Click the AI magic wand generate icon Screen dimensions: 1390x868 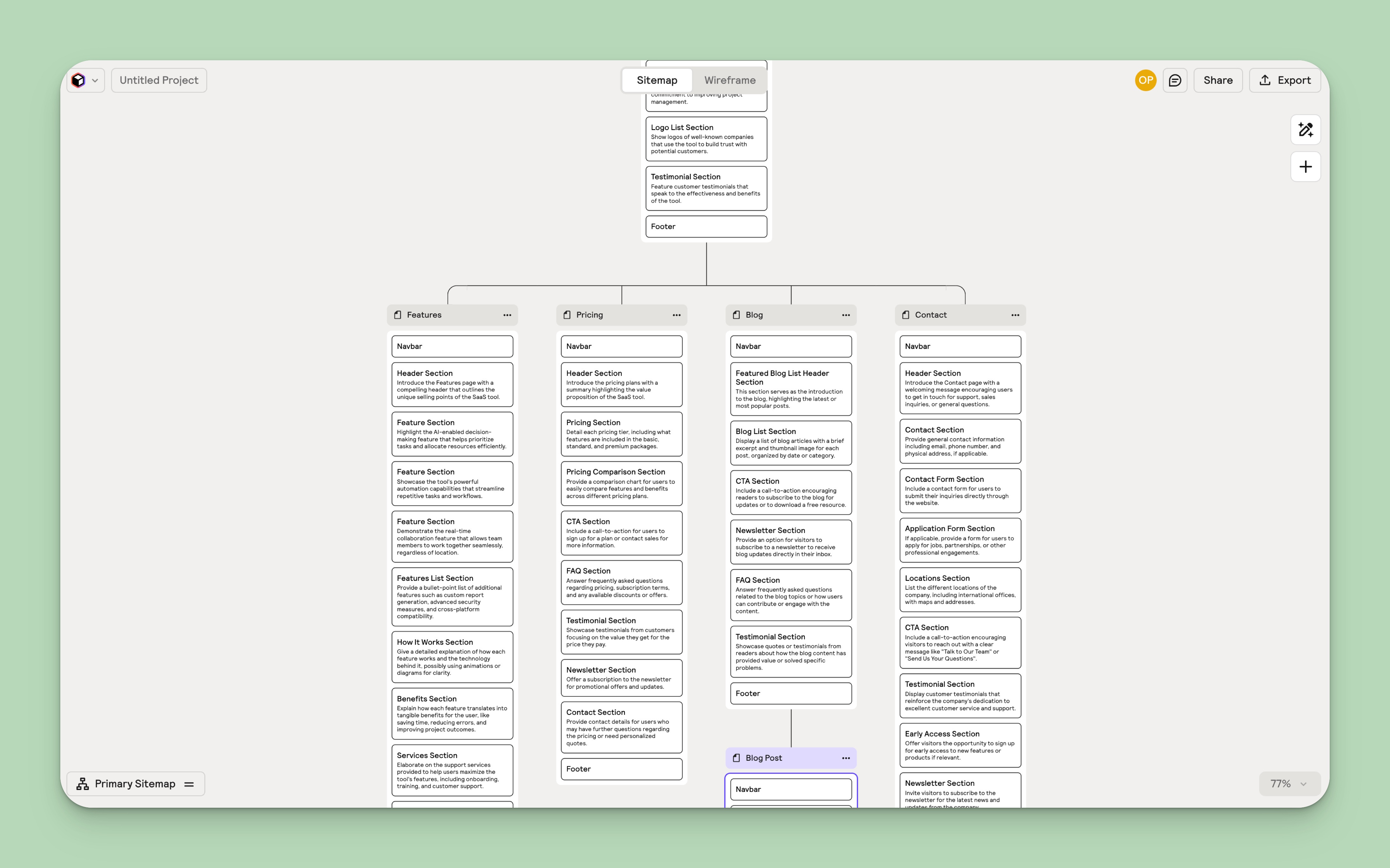(1305, 130)
